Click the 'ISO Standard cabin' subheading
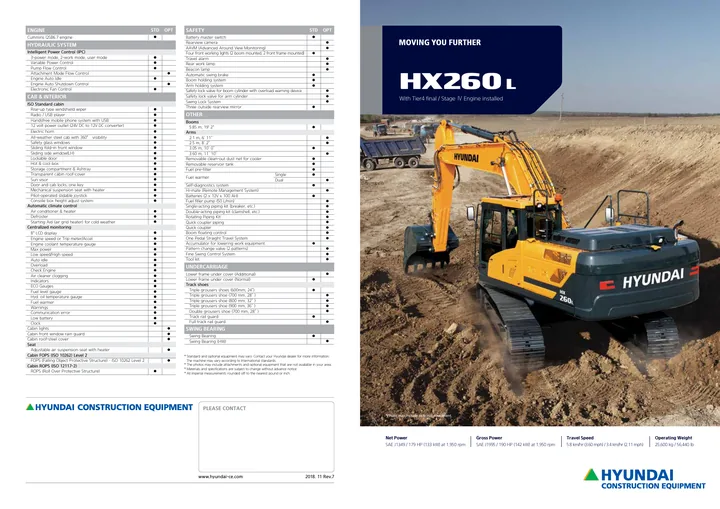The height and width of the screenshot is (509, 720). click(x=45, y=104)
